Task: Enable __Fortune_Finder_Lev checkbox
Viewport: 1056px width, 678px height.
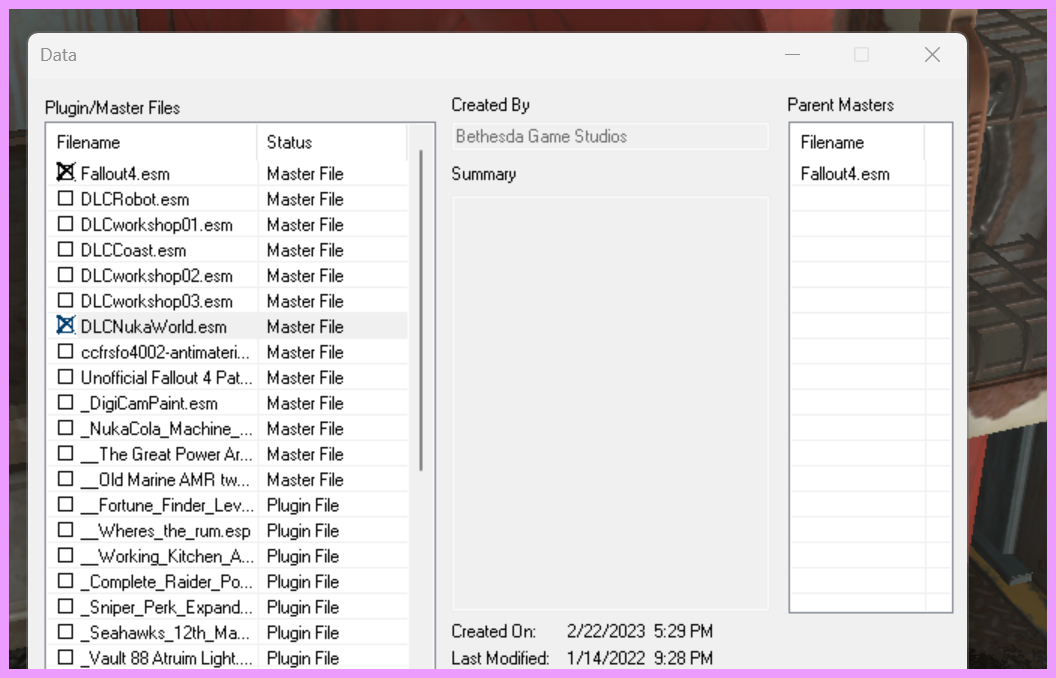Action: pyautogui.click(x=65, y=504)
